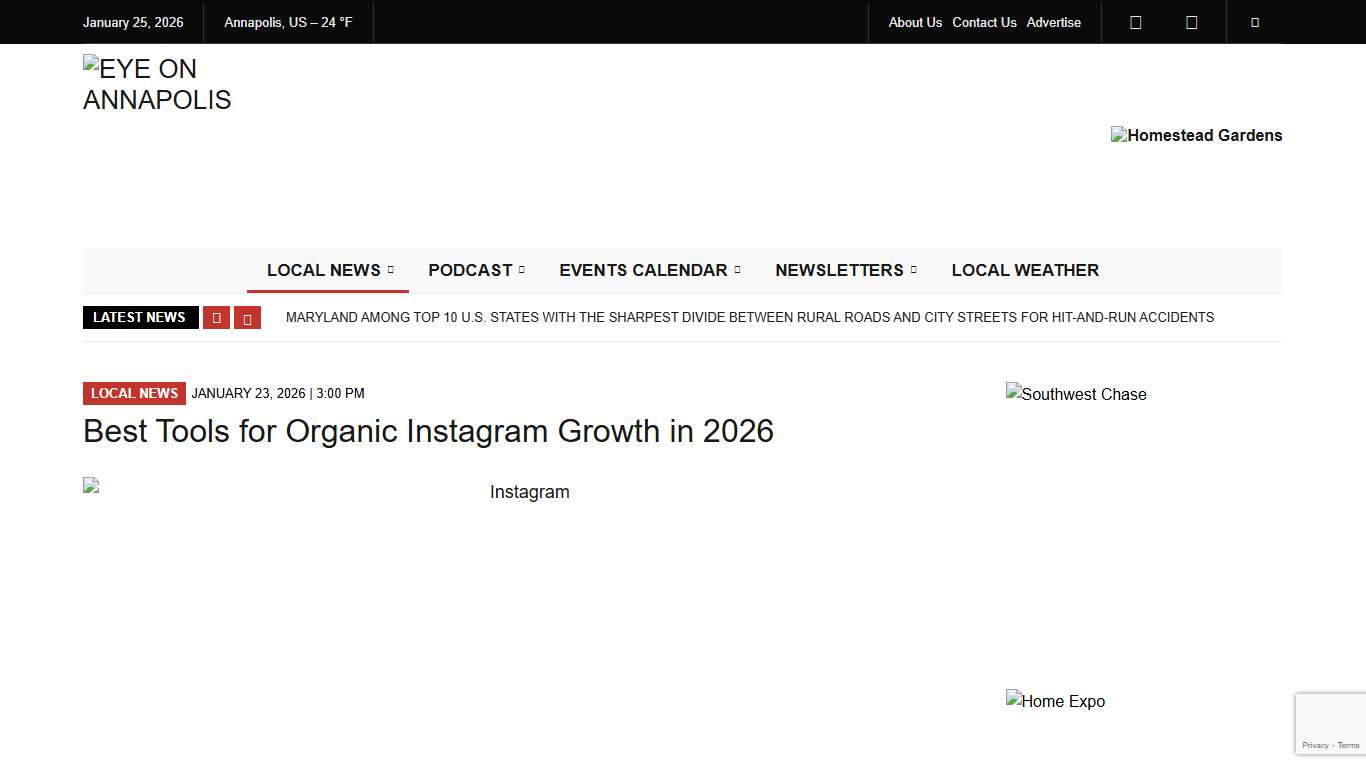Click the Advertise link
Image resolution: width=1366 pixels, height=768 pixels.
[1053, 22]
